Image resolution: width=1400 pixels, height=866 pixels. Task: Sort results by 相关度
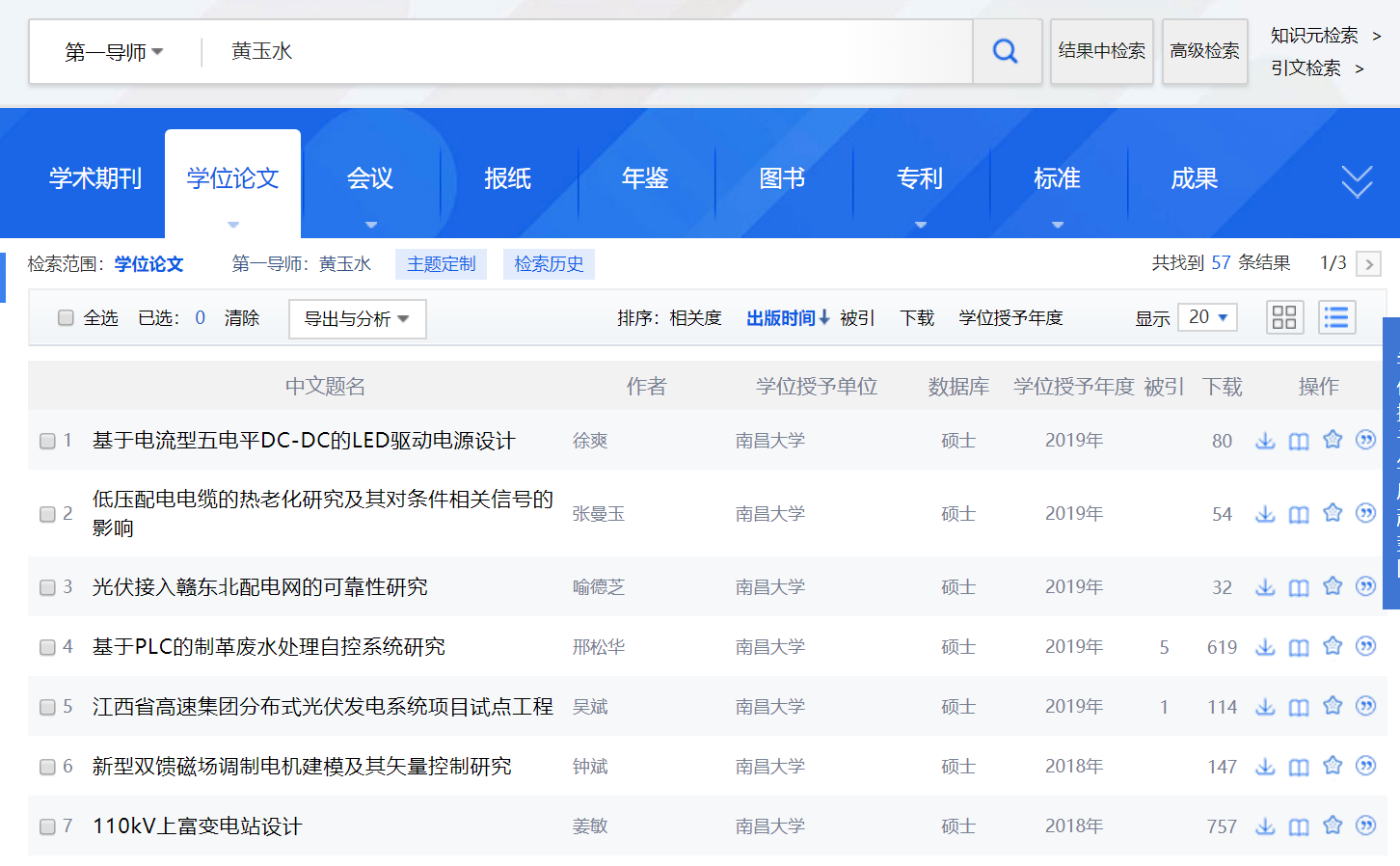click(x=695, y=318)
